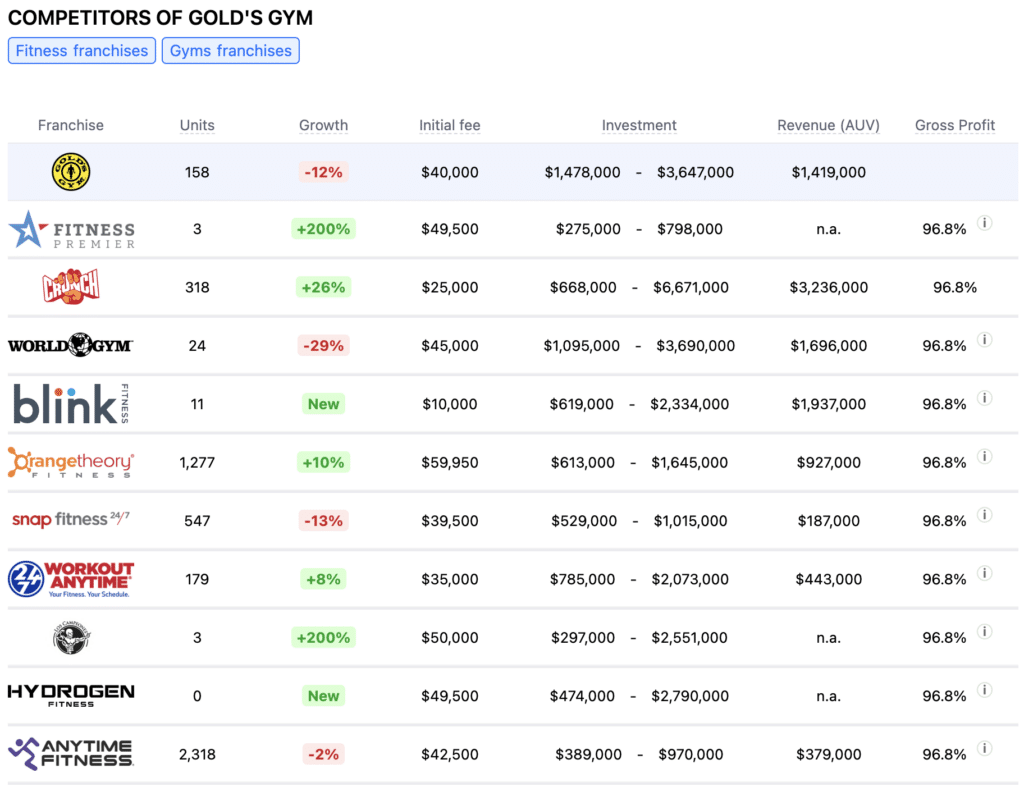Select the $10,000 initial fee
1024x796 pixels.
pyautogui.click(x=449, y=404)
